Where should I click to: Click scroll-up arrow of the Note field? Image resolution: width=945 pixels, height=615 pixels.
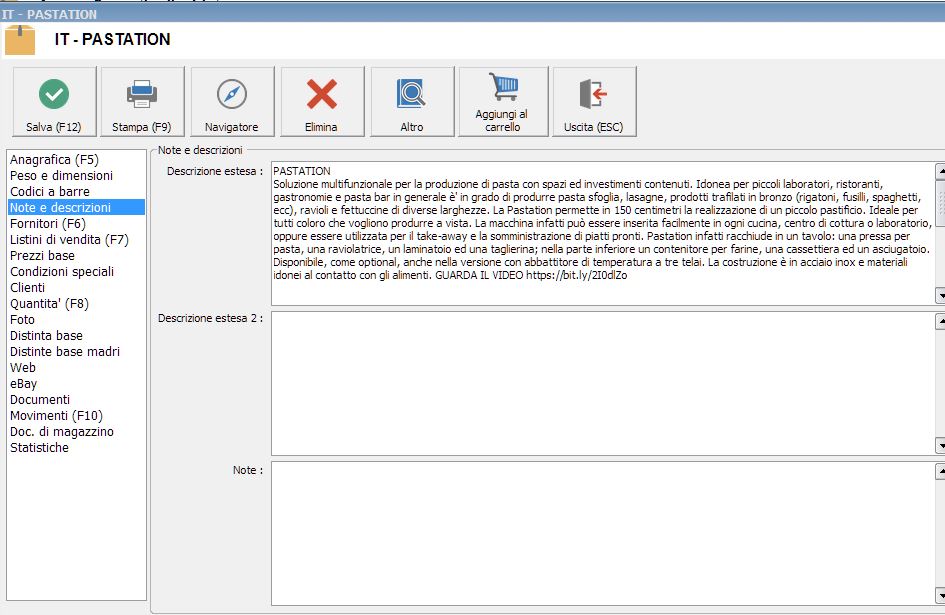coord(940,472)
